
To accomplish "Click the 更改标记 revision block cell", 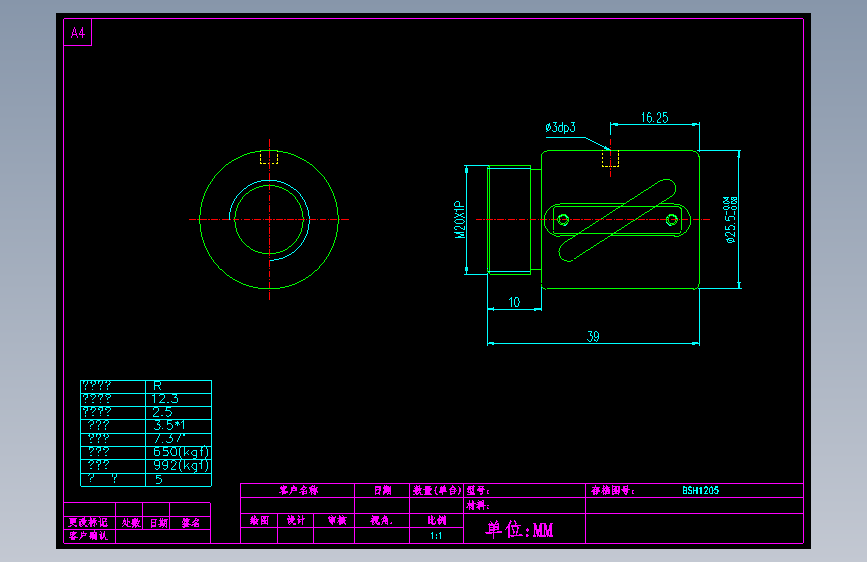I will 88,523.
